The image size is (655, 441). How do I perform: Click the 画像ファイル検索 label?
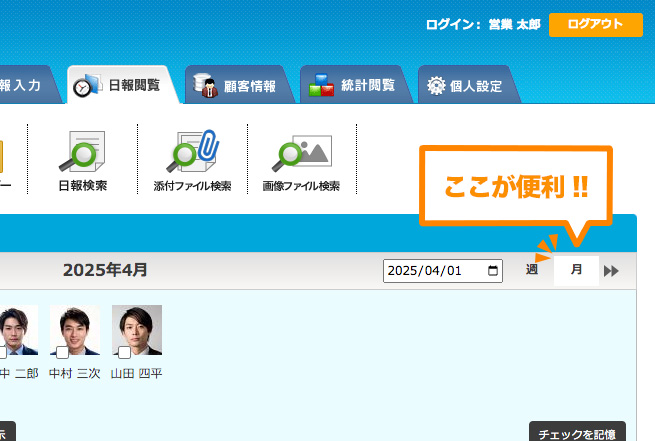(x=301, y=186)
